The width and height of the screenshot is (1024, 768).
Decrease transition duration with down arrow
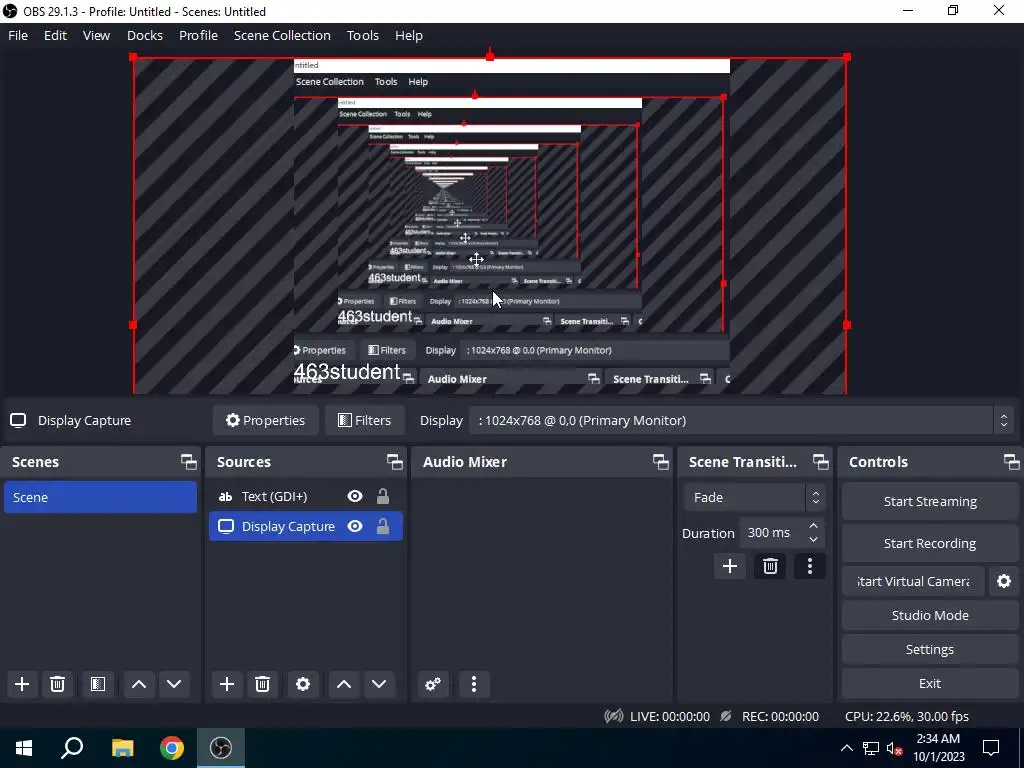813,539
